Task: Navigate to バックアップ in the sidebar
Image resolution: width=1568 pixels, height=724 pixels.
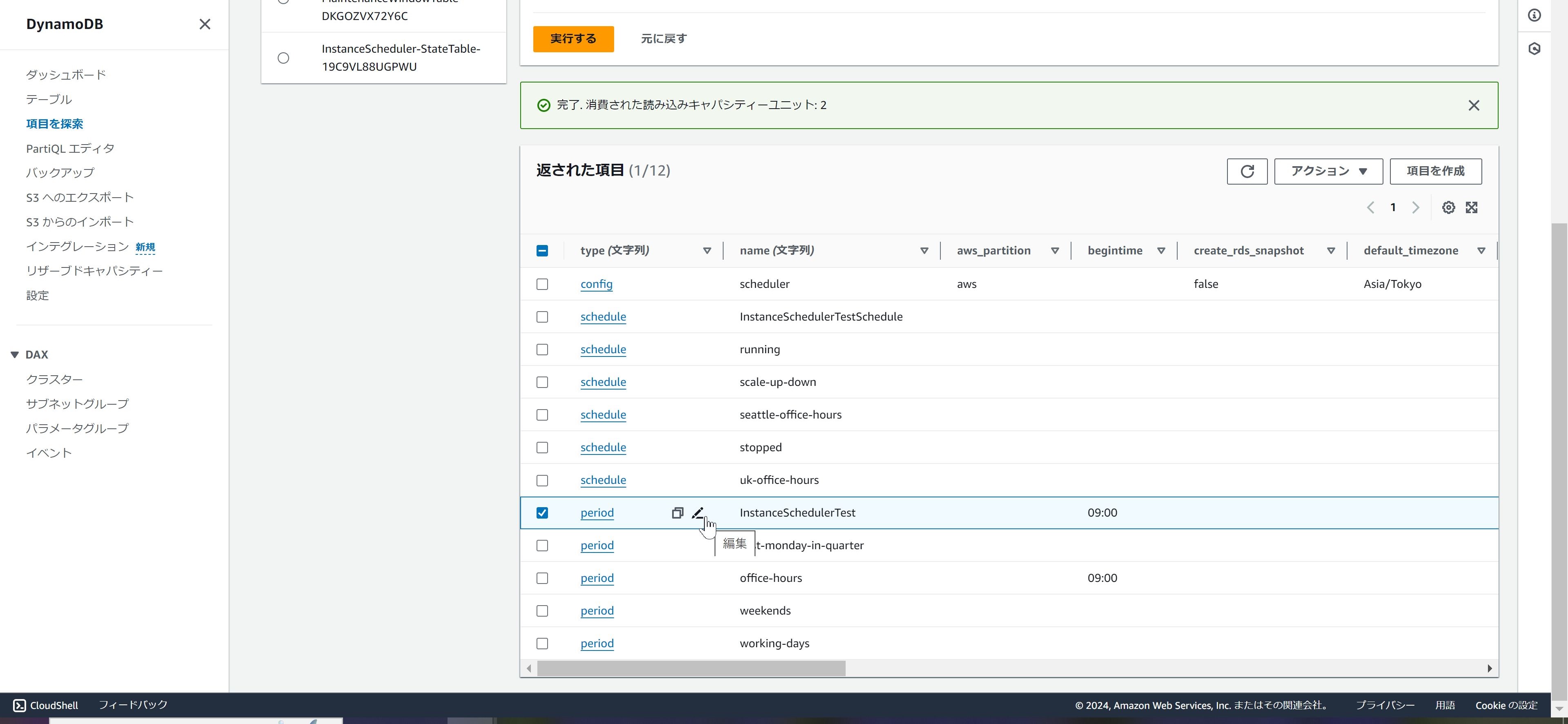Action: point(60,172)
